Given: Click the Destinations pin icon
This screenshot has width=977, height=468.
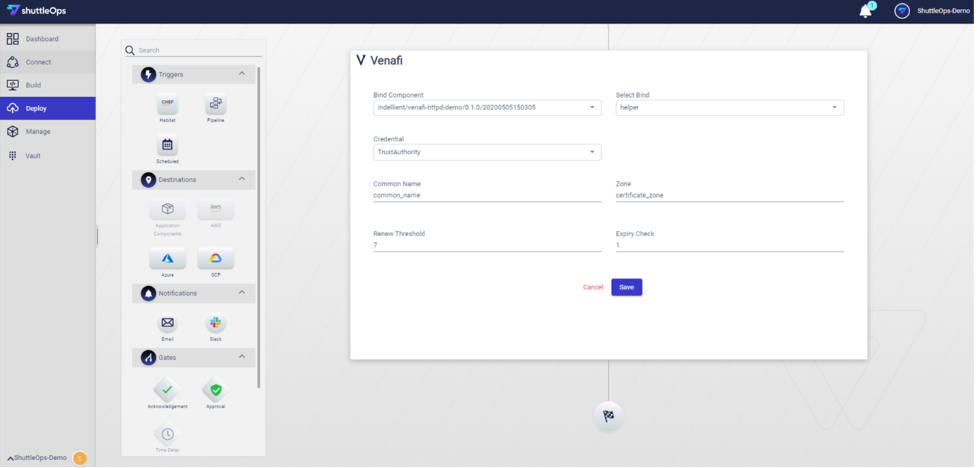Looking at the screenshot, I should (x=148, y=180).
